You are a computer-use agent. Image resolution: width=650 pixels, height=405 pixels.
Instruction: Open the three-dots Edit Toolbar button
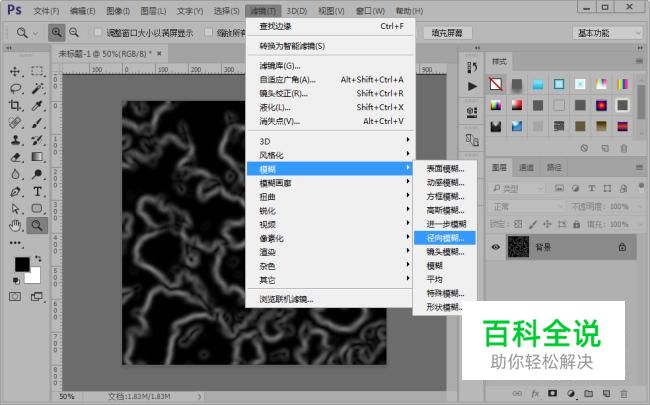pyautogui.click(x=16, y=243)
